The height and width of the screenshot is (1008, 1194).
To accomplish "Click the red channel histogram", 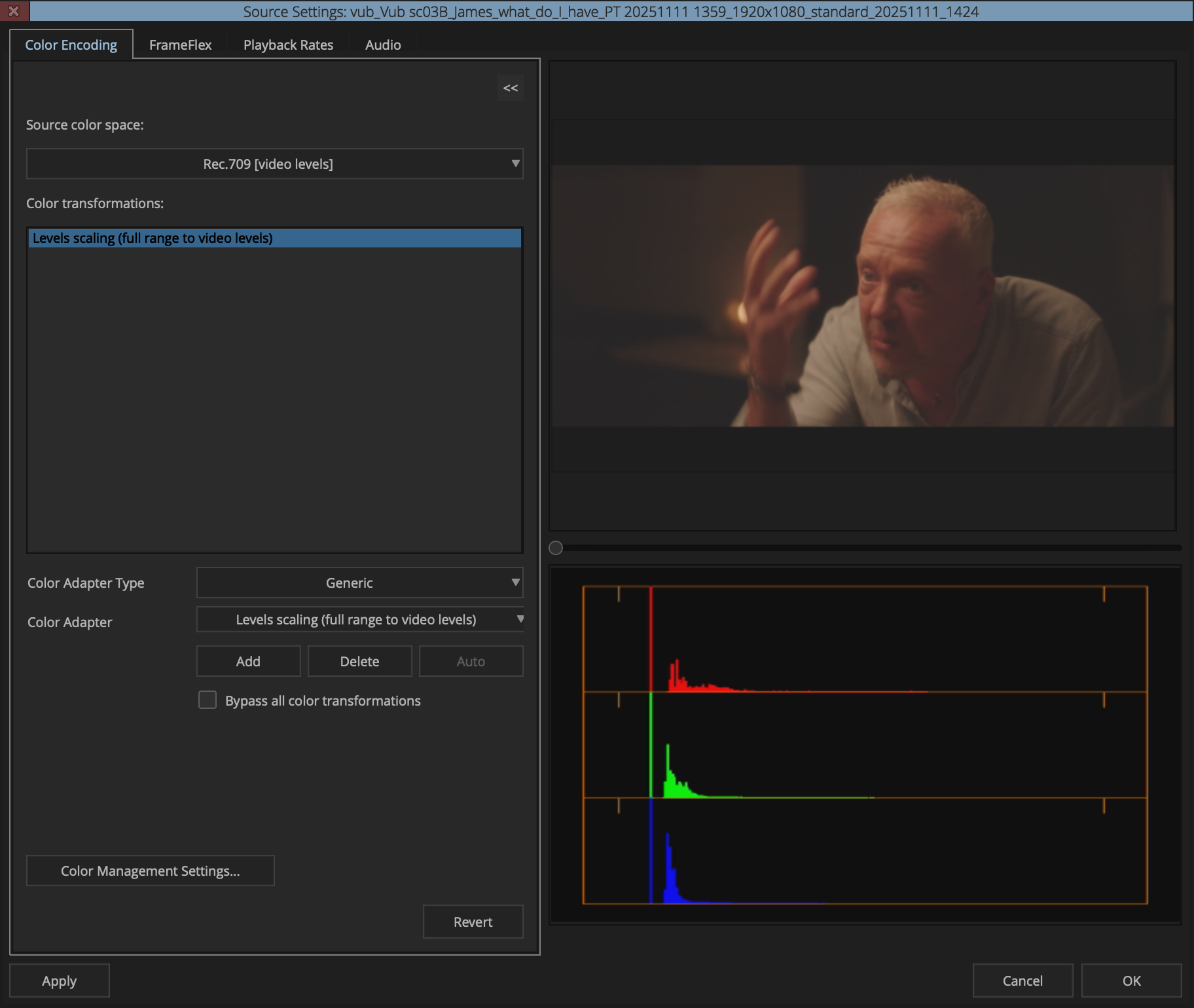I will click(x=865, y=639).
